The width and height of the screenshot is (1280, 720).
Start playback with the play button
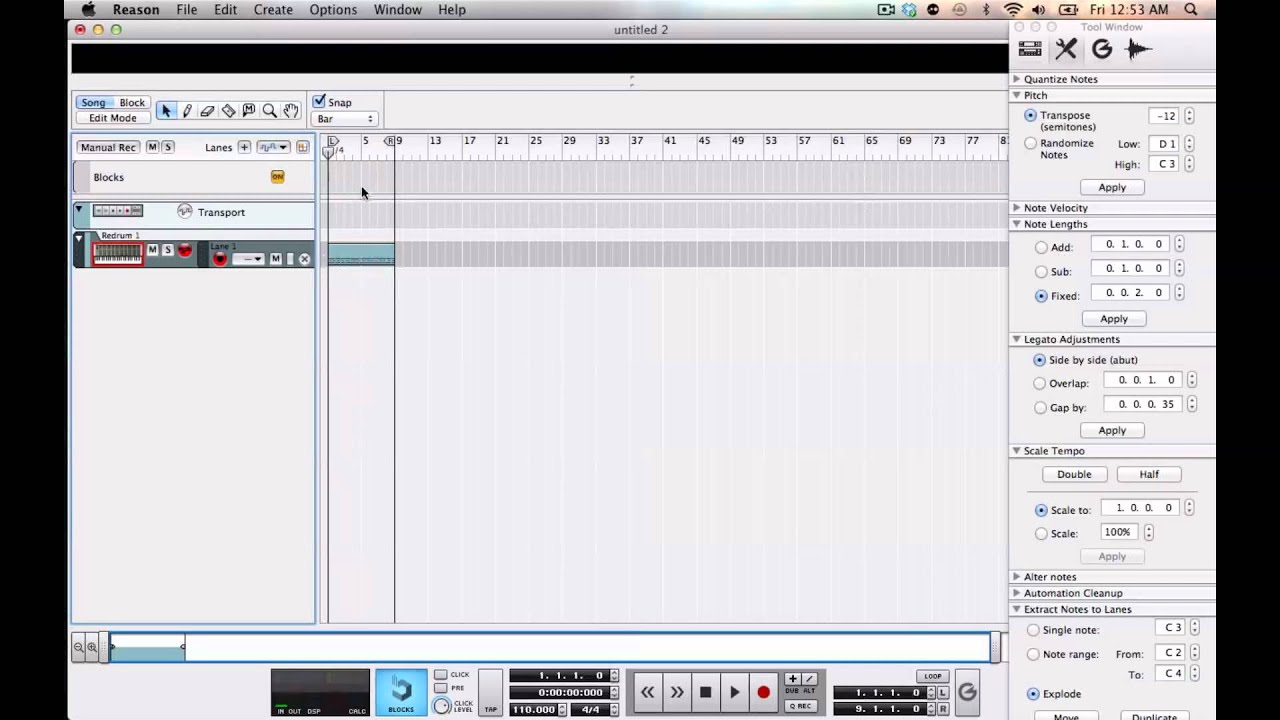734,692
